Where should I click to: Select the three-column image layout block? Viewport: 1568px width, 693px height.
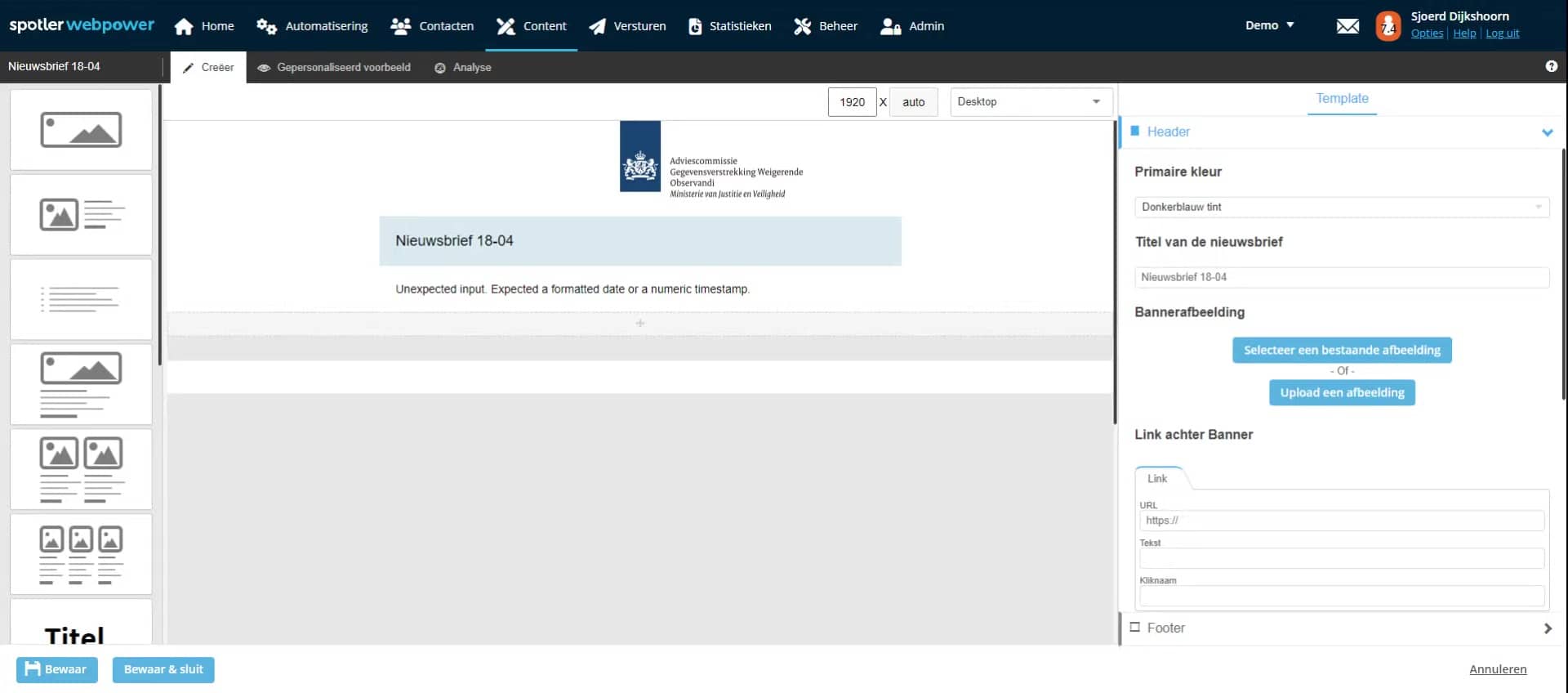81,555
